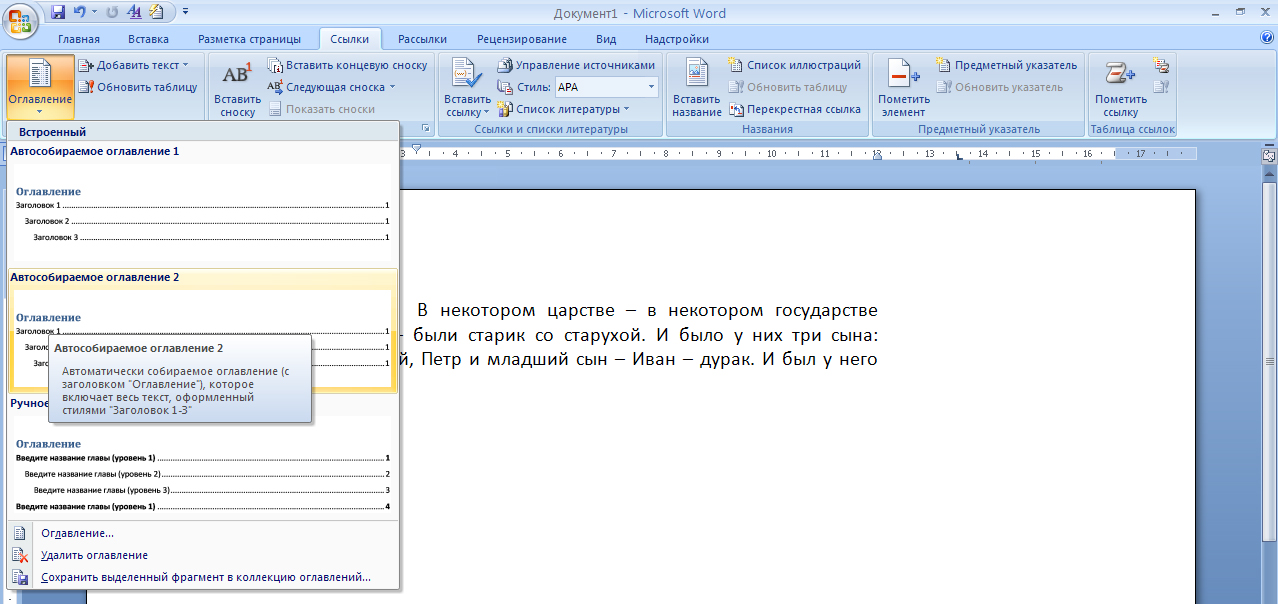
Task: Click Обновить таблицу in Названия group
Action: pos(788,87)
